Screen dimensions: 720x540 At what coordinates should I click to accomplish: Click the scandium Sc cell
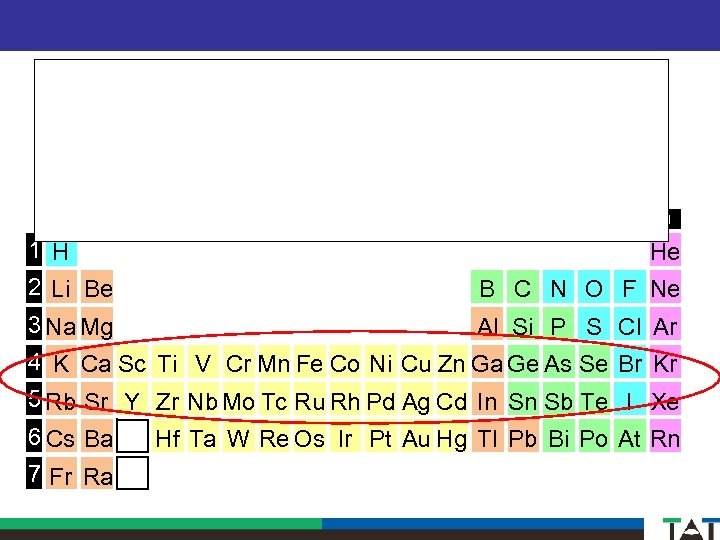point(132,362)
